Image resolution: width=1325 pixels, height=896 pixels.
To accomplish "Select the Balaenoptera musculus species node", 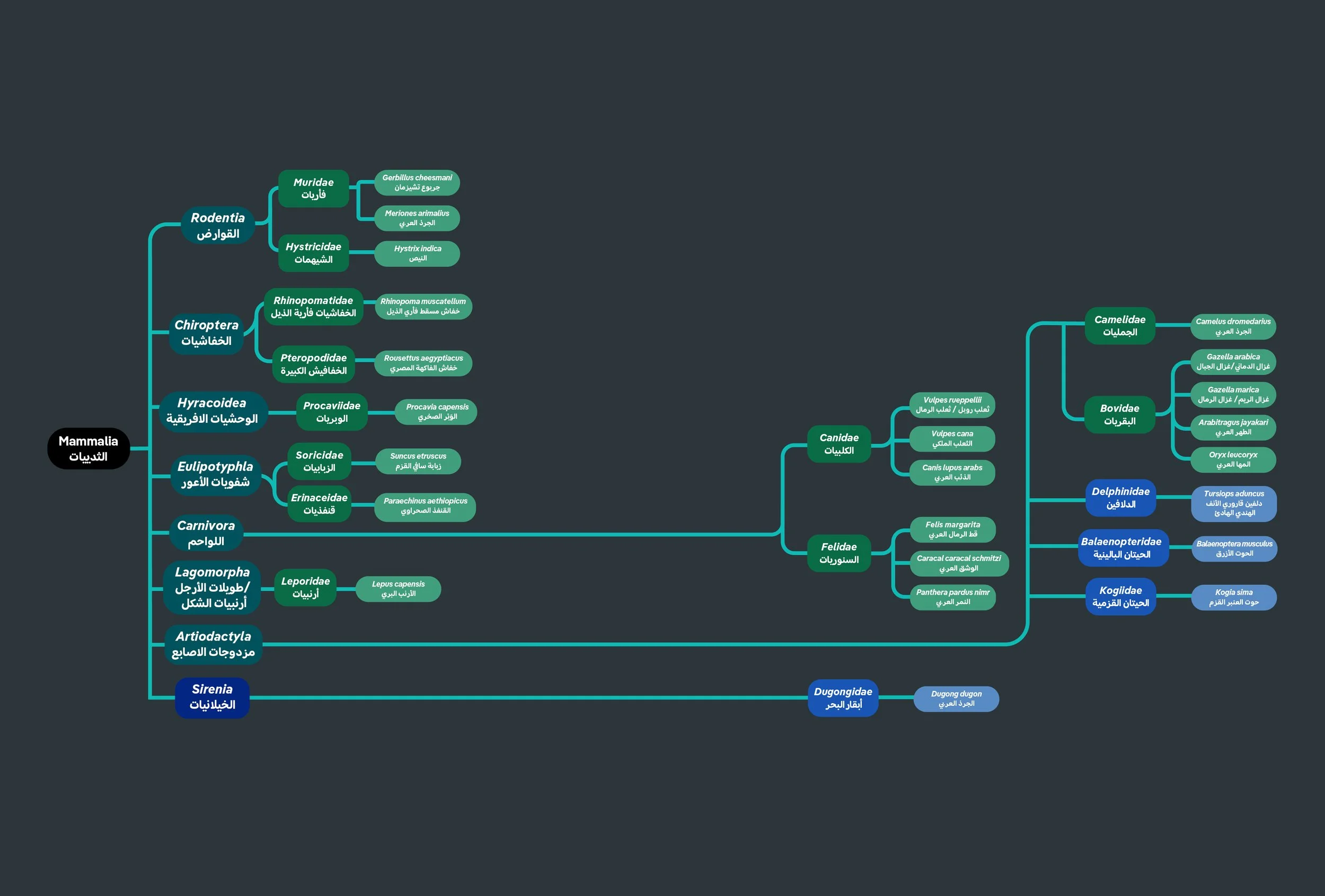I will coord(1234,548).
